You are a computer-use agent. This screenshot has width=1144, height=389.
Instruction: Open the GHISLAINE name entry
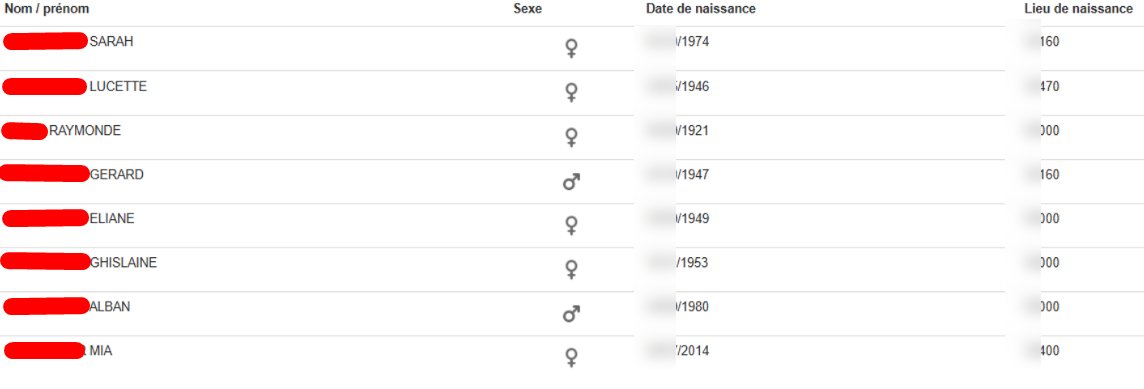coord(123,263)
